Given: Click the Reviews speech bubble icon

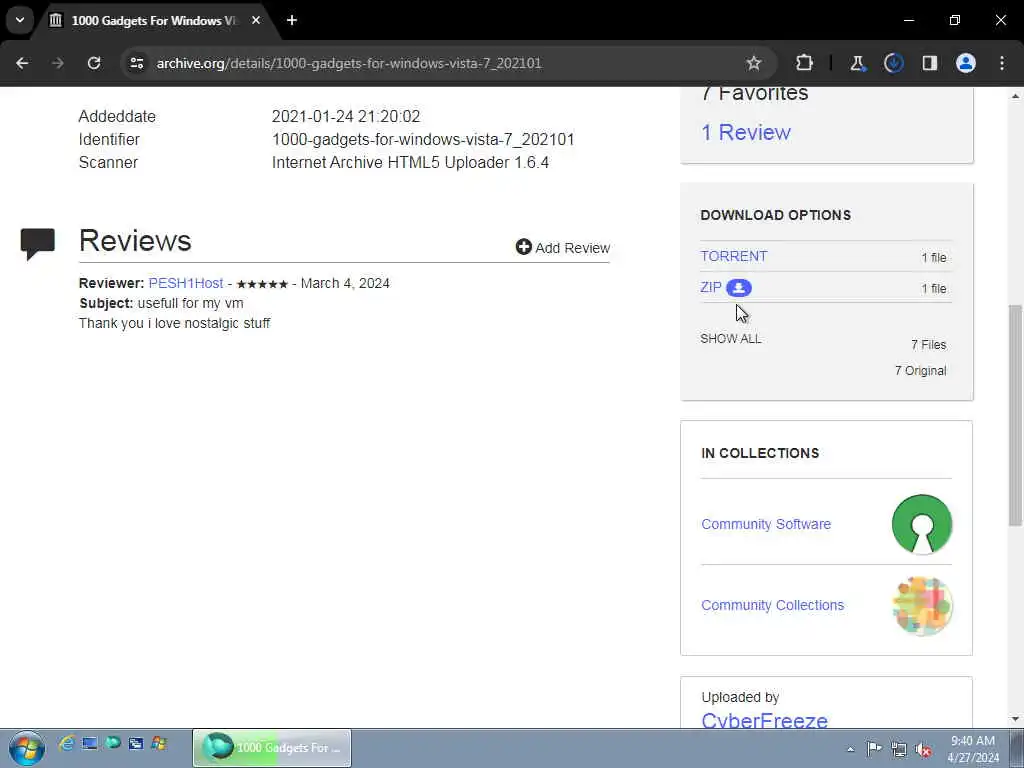Looking at the screenshot, I should (x=38, y=244).
